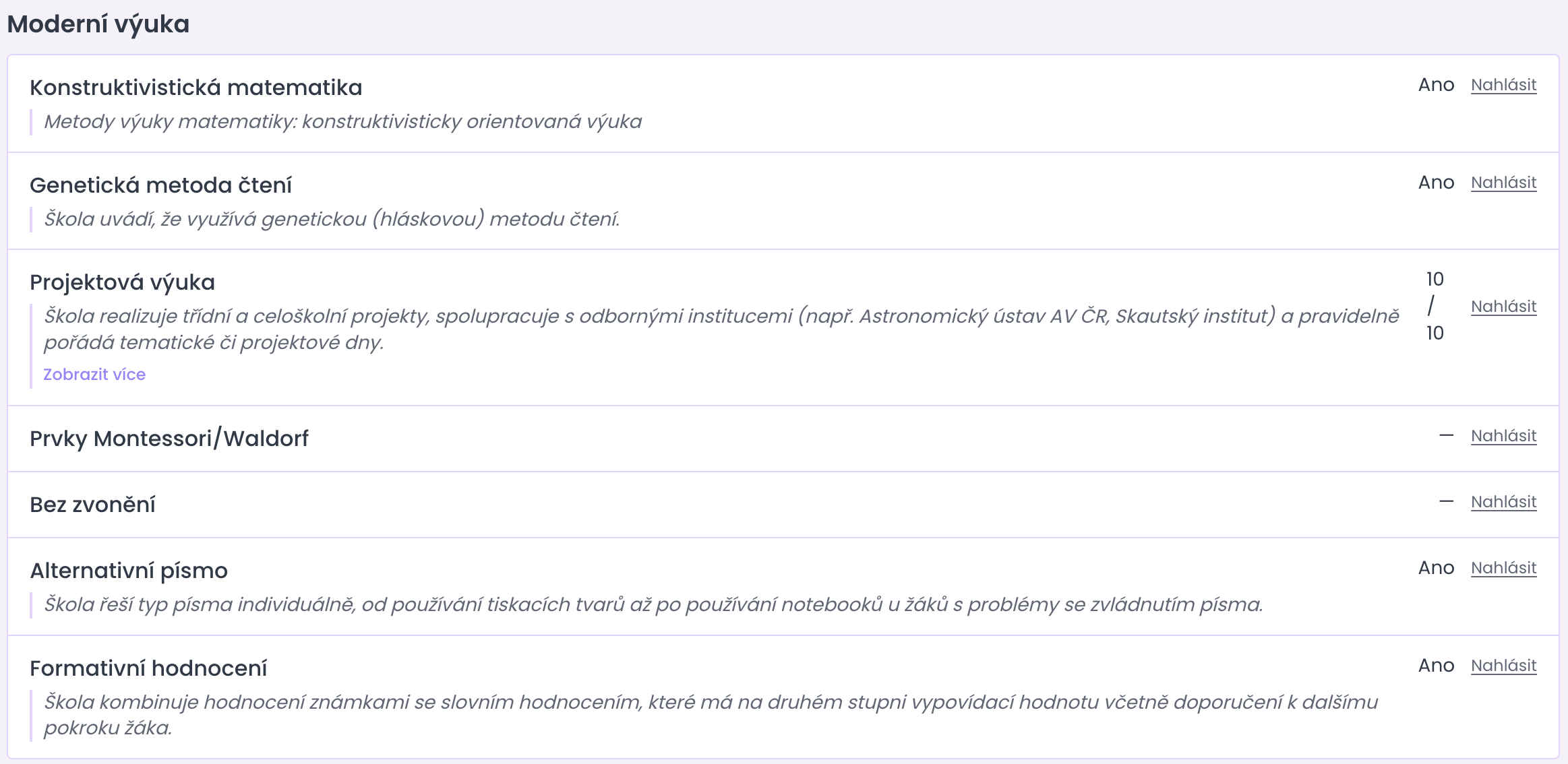Click the Konstruktivistická matematika heading
This screenshot has width=1568, height=764.
click(x=196, y=88)
